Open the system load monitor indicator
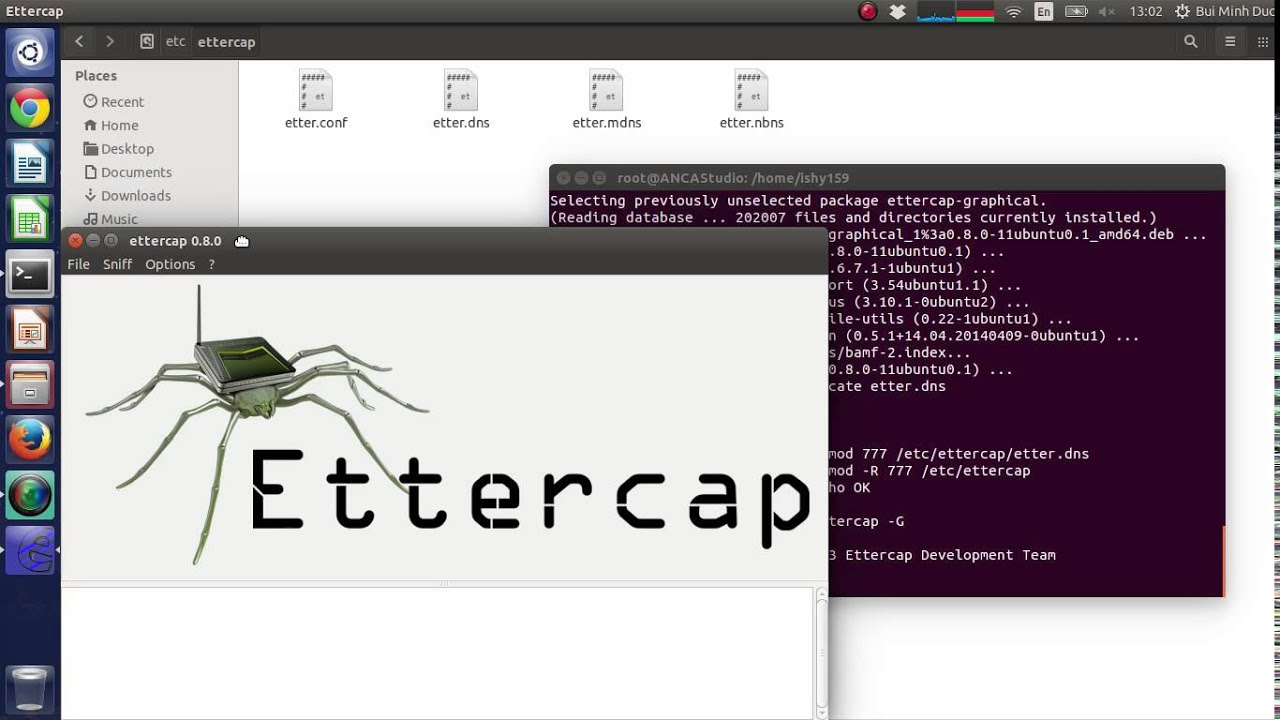This screenshot has height=720, width=1280. [955, 11]
